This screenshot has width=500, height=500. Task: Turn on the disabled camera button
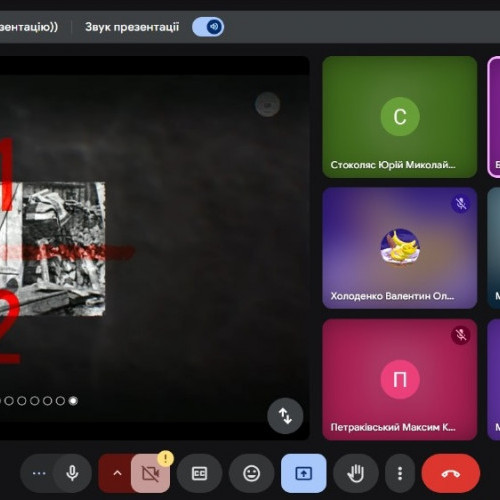151,473
